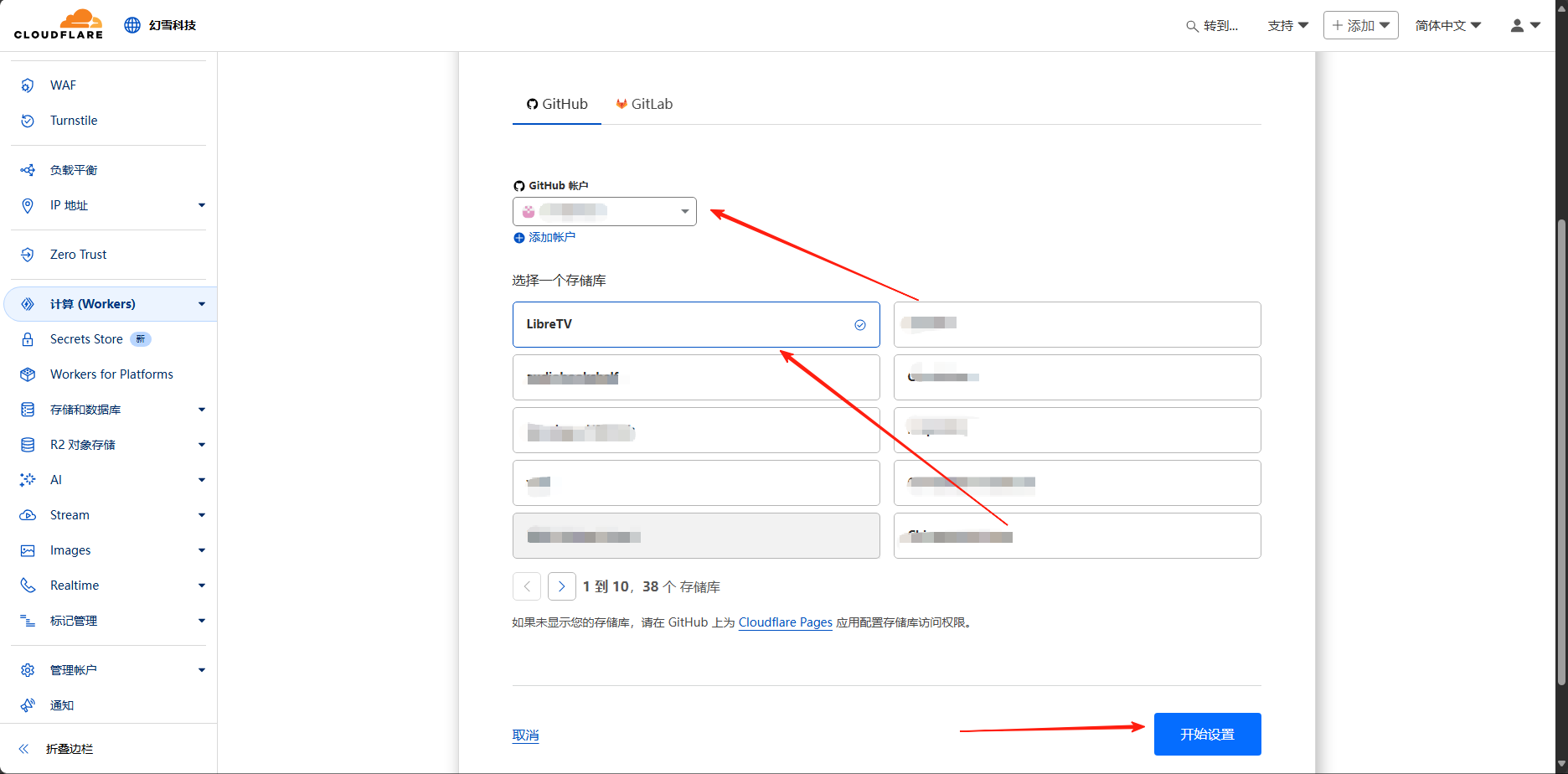This screenshot has height=774, width=1568.
Task: Expand the 标记管理 section arrow
Action: pos(202,621)
